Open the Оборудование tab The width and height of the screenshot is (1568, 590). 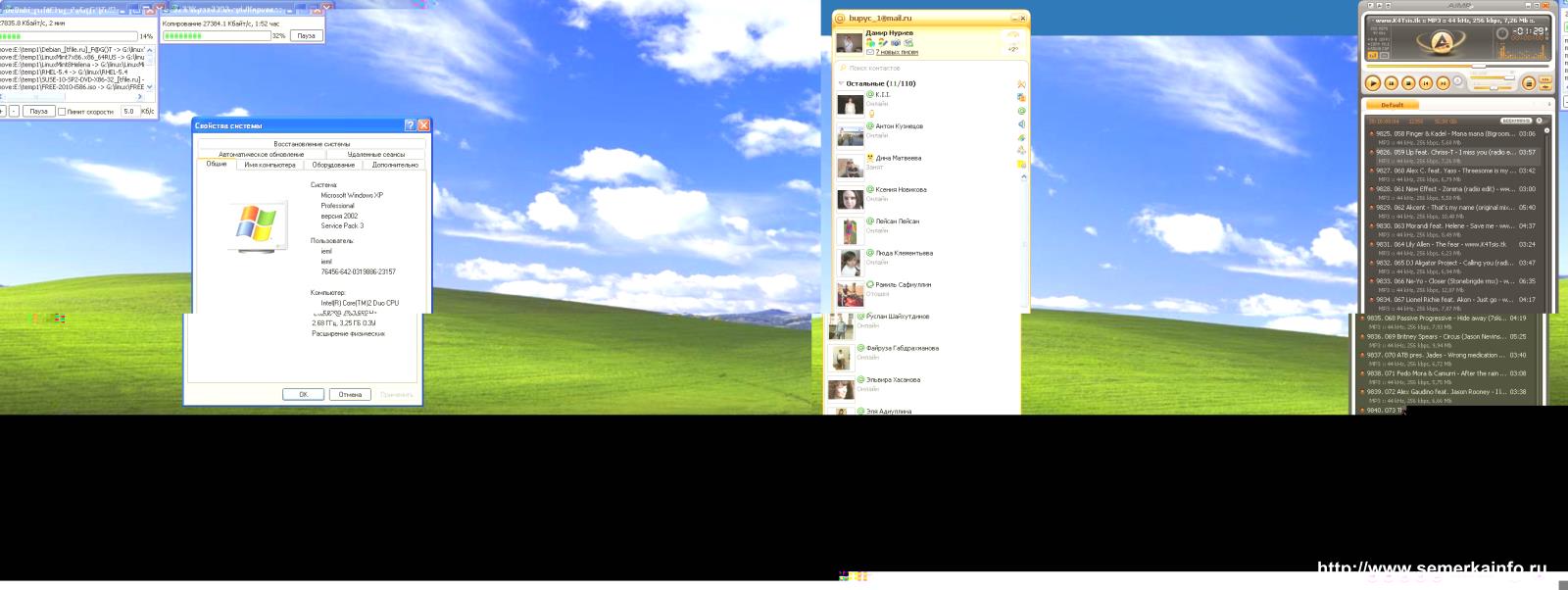coord(334,165)
